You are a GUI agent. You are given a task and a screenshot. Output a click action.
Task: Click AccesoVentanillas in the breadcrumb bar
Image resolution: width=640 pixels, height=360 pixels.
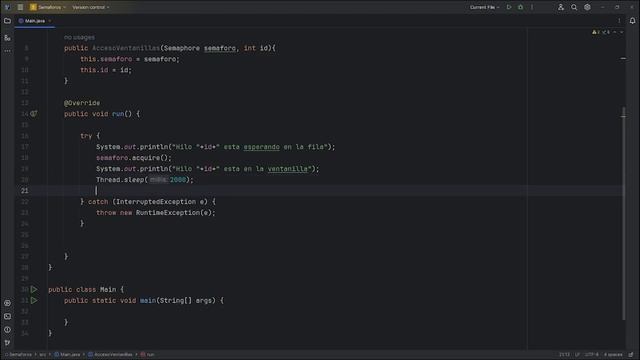click(x=111, y=355)
